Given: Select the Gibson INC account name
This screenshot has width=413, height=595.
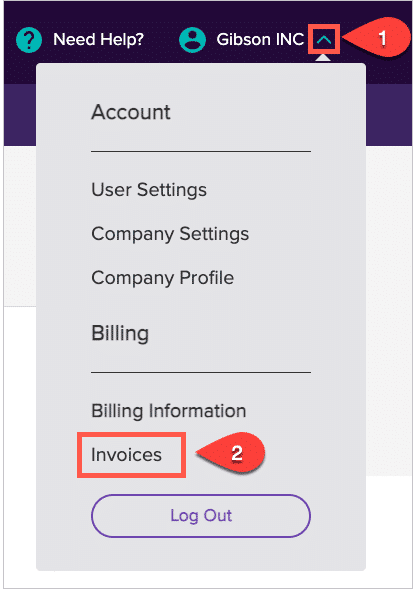Looking at the screenshot, I should (x=260, y=39).
